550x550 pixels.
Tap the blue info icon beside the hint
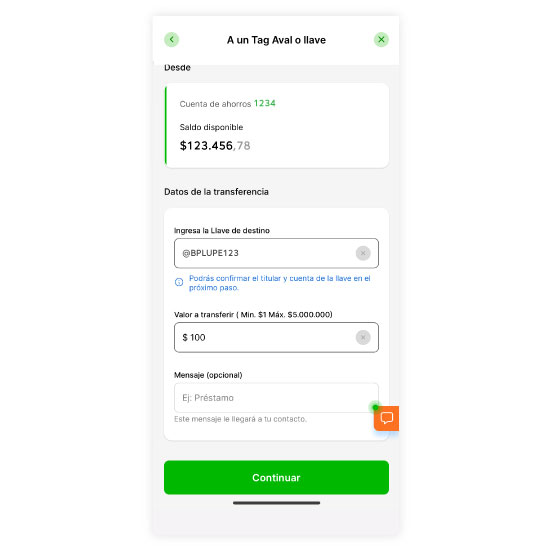pos(179,282)
